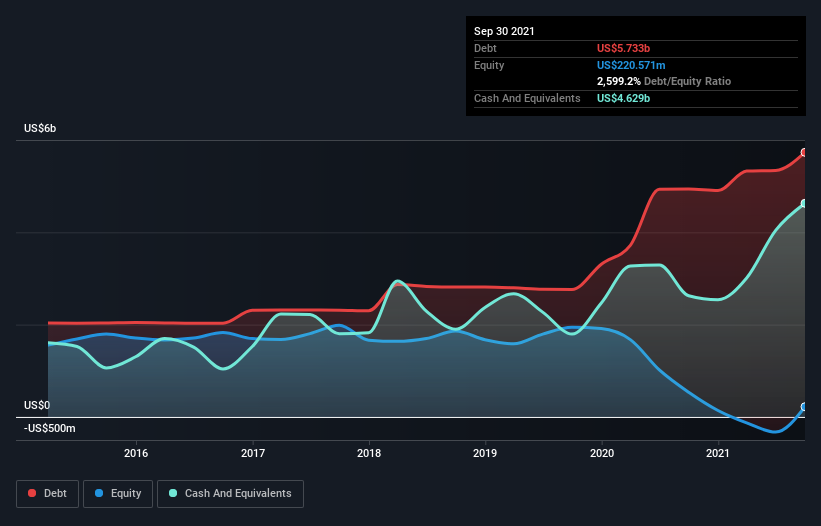This screenshot has width=821, height=526.
Task: Click the 2017 axis label
Action: click(253, 453)
